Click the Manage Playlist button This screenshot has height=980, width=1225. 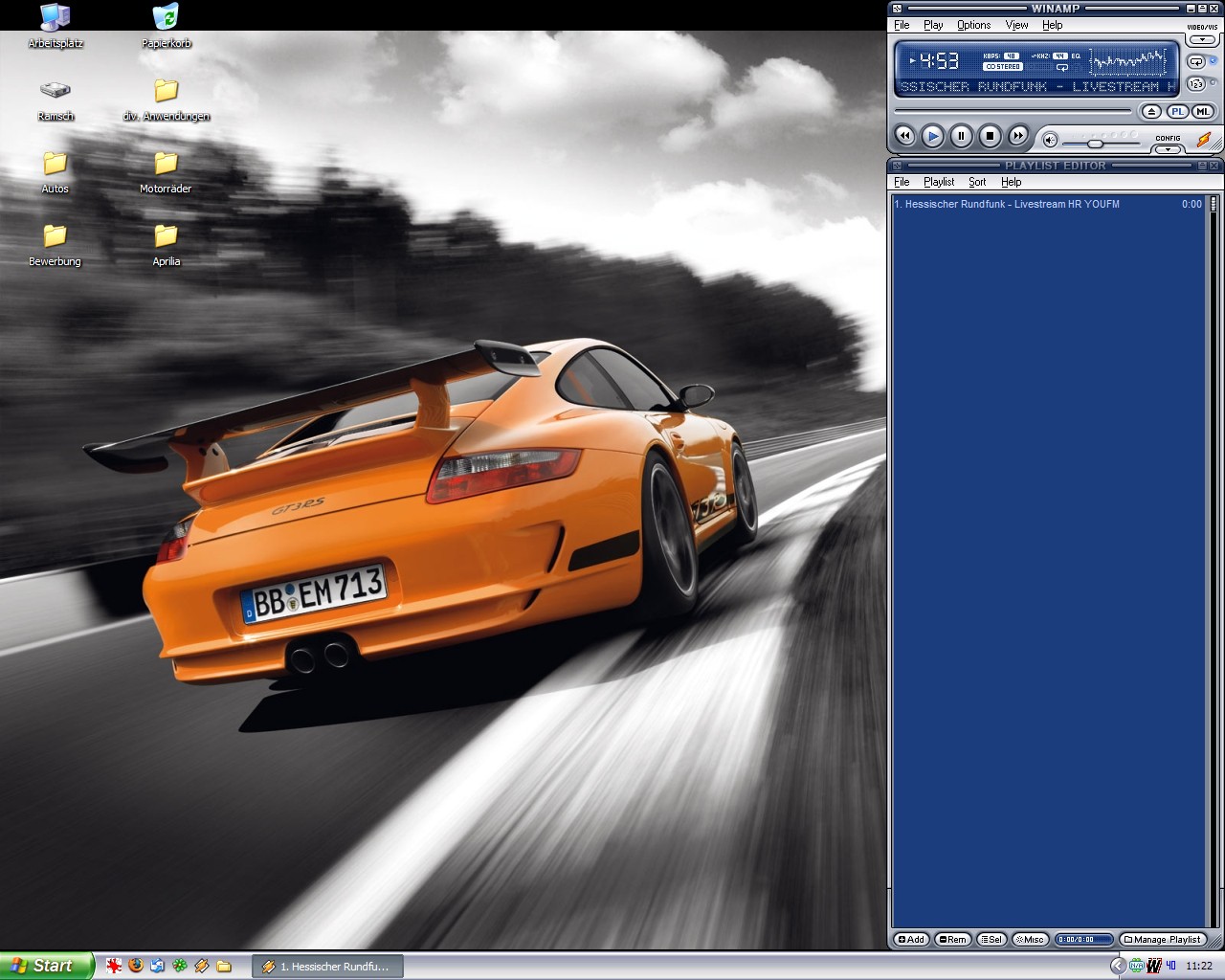(x=1163, y=940)
